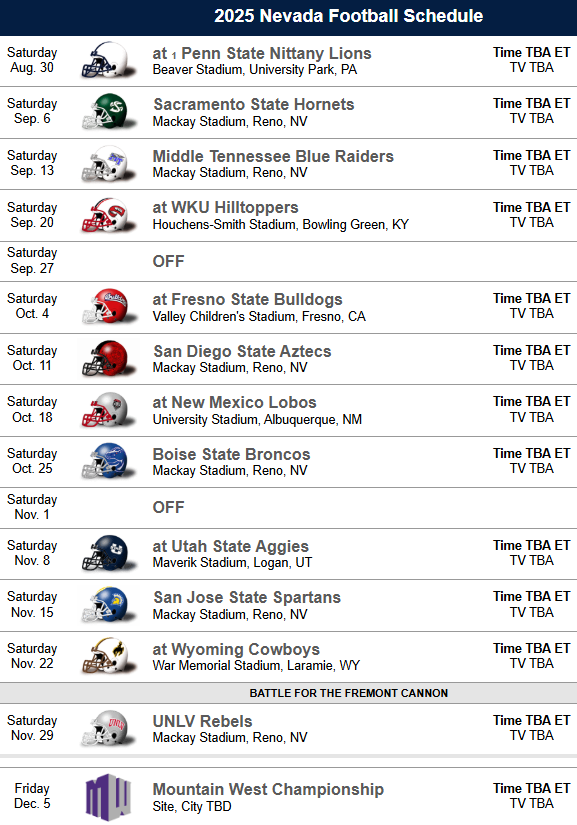Open the Mountain West Championship link
Screen dimensions: 577x825
point(268,789)
